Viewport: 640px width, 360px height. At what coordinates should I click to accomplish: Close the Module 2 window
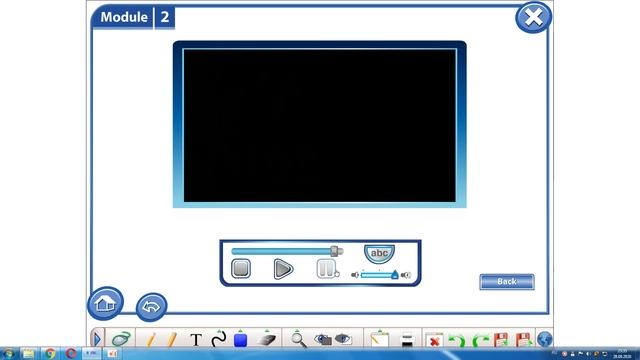[x=533, y=17]
